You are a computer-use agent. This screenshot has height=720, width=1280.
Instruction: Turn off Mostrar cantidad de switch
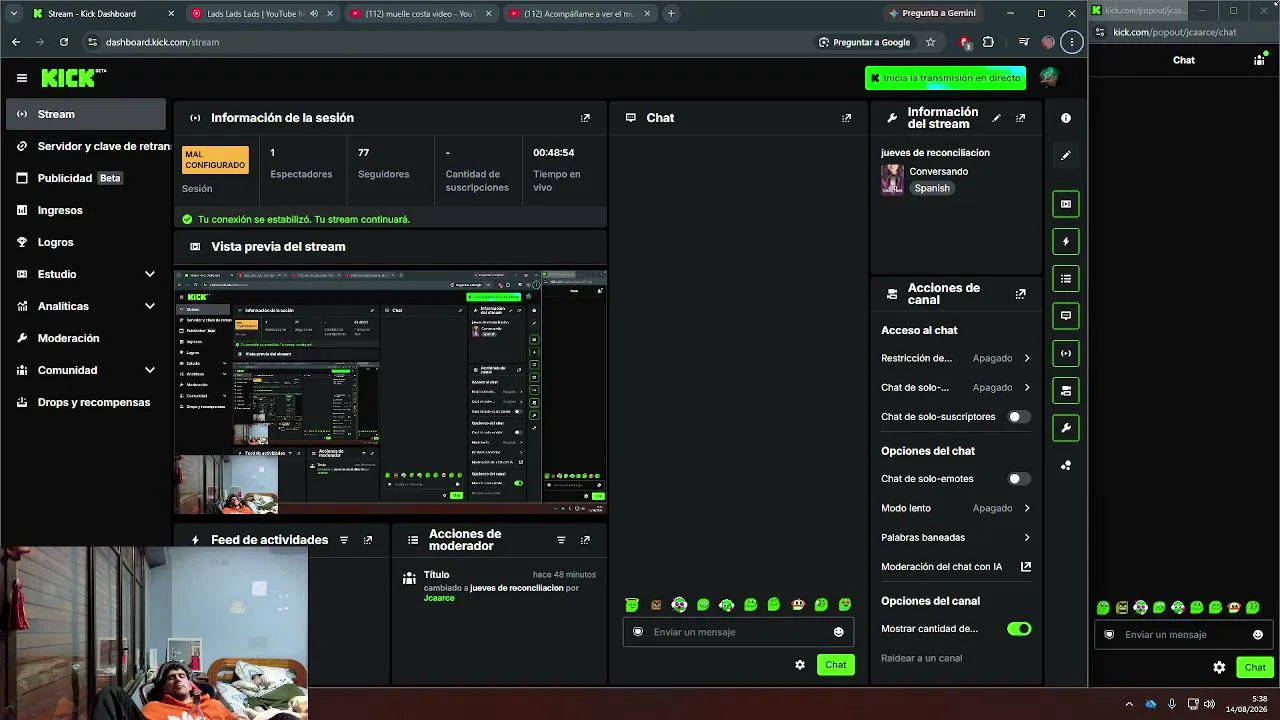click(x=1019, y=629)
